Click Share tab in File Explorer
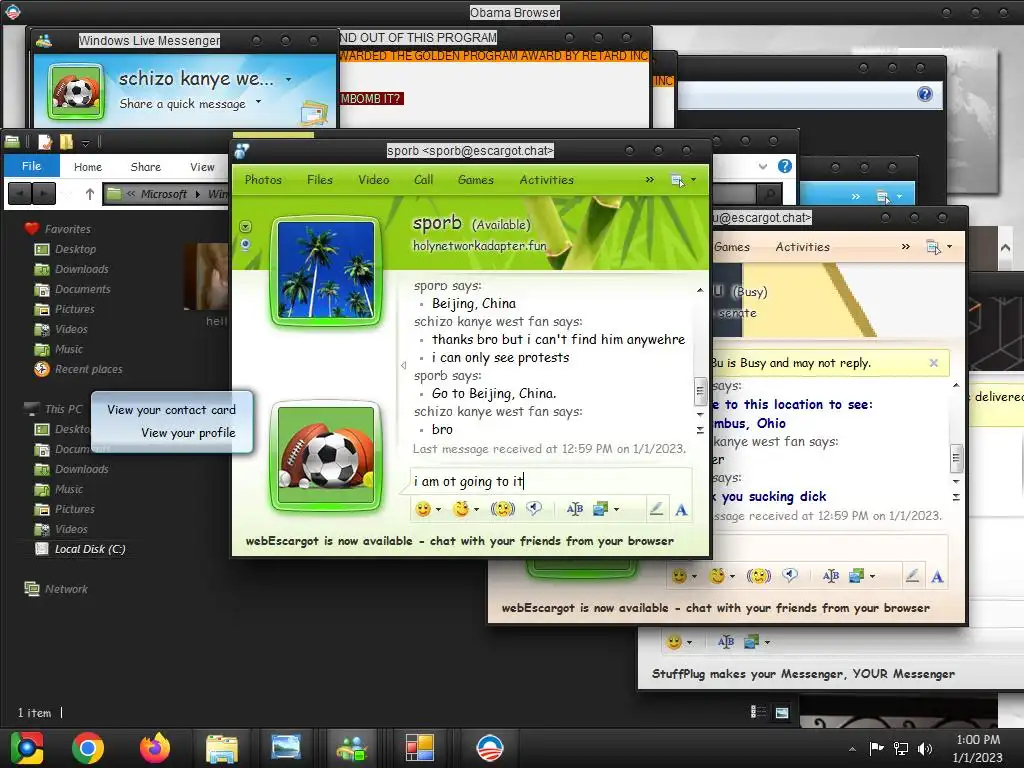The height and width of the screenshot is (768, 1024). pos(146,167)
